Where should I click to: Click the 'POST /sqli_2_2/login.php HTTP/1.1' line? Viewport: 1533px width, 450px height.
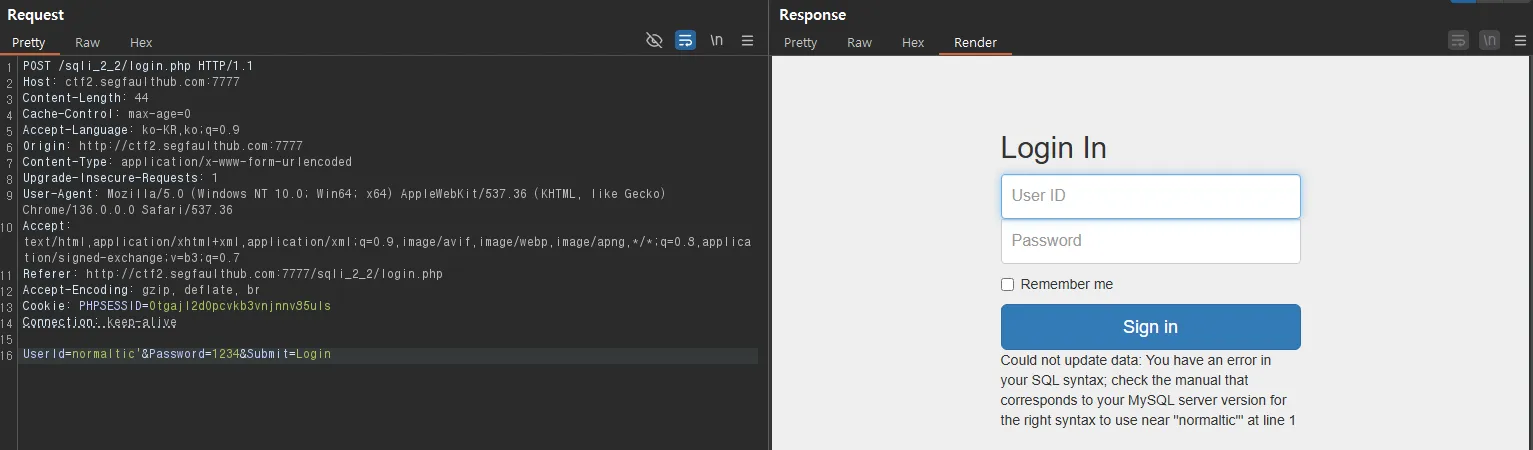[138, 66]
